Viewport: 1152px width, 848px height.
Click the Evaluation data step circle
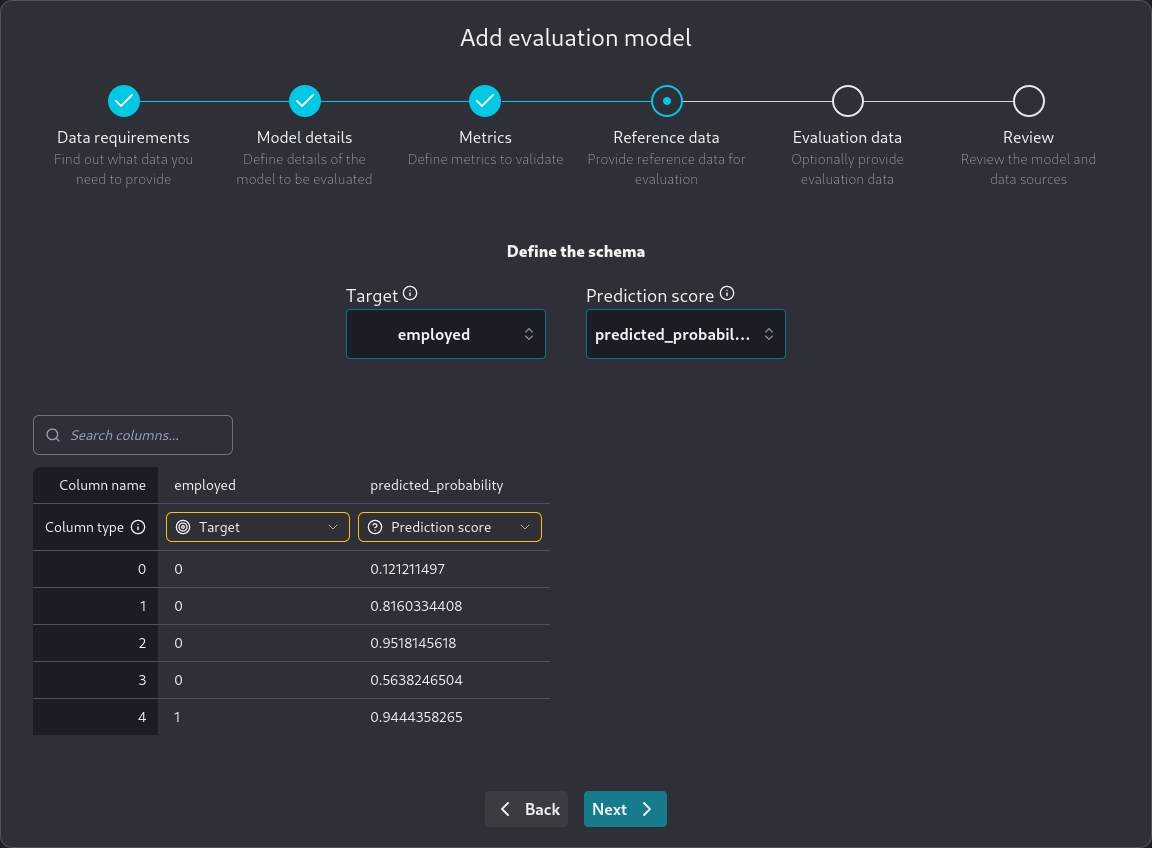click(847, 101)
